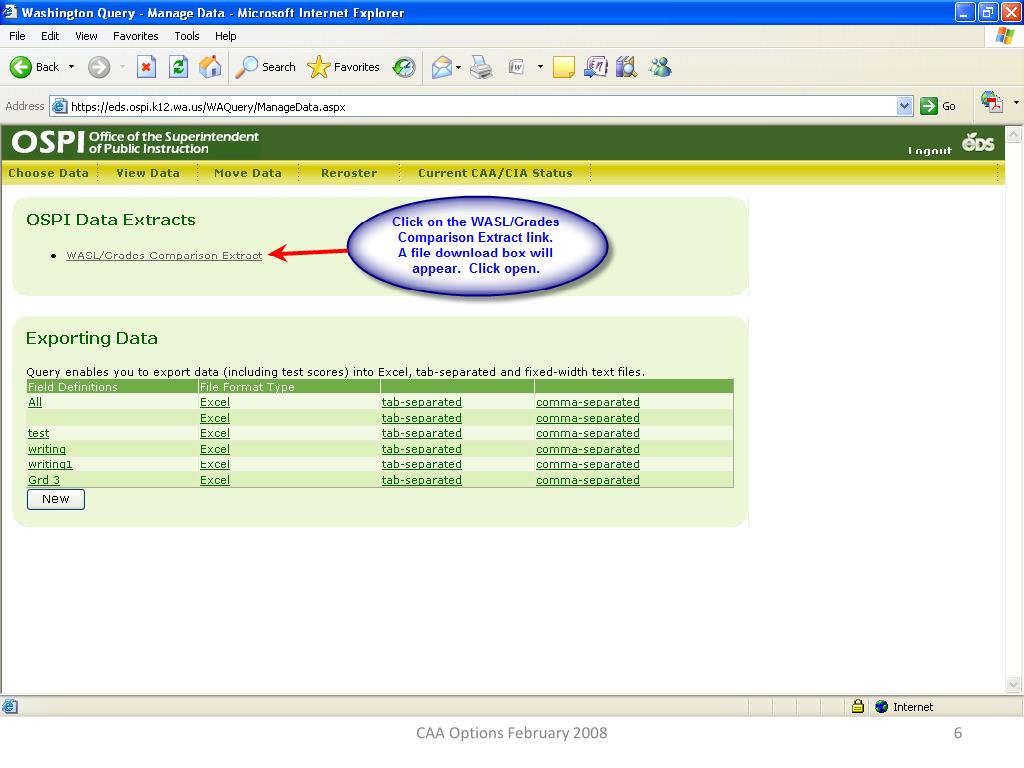Expand the address bar dropdown
Screen dimensions: 1024x768
tap(904, 106)
